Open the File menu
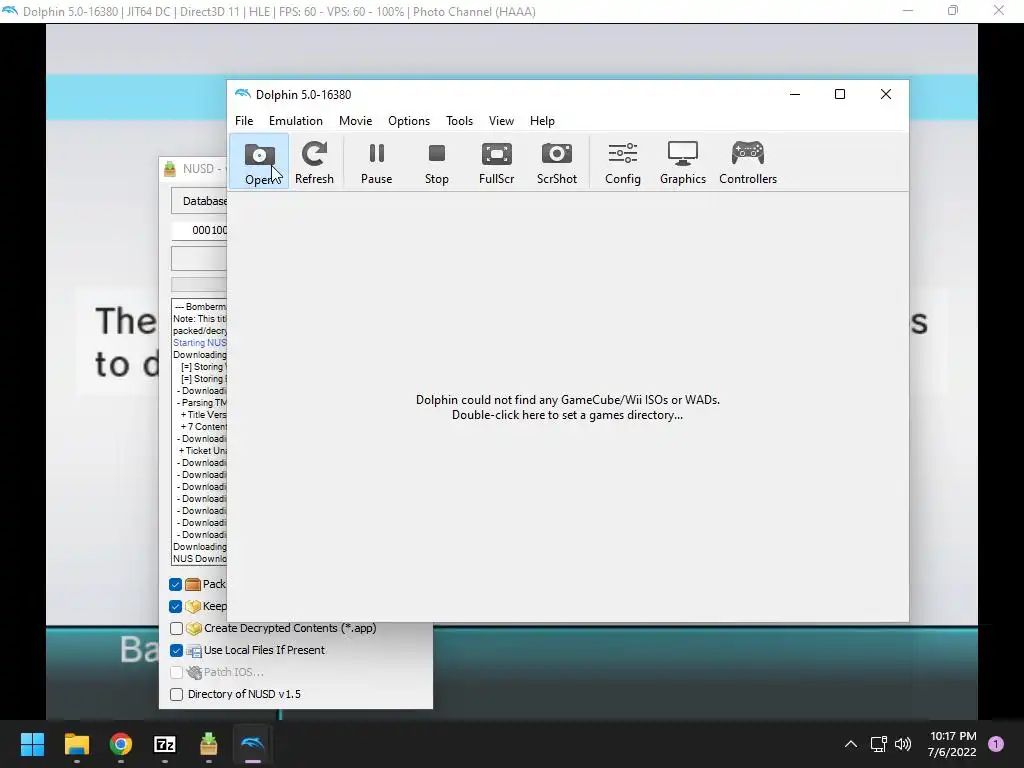 [x=244, y=121]
